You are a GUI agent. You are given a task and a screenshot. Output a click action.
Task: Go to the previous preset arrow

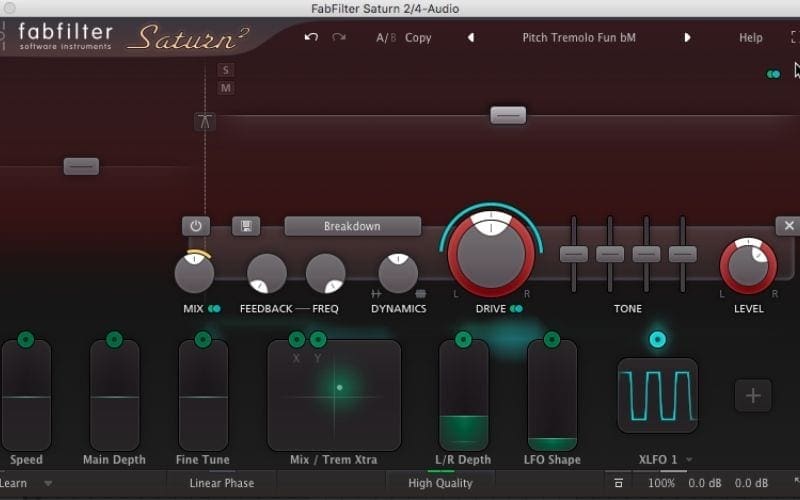tap(471, 37)
